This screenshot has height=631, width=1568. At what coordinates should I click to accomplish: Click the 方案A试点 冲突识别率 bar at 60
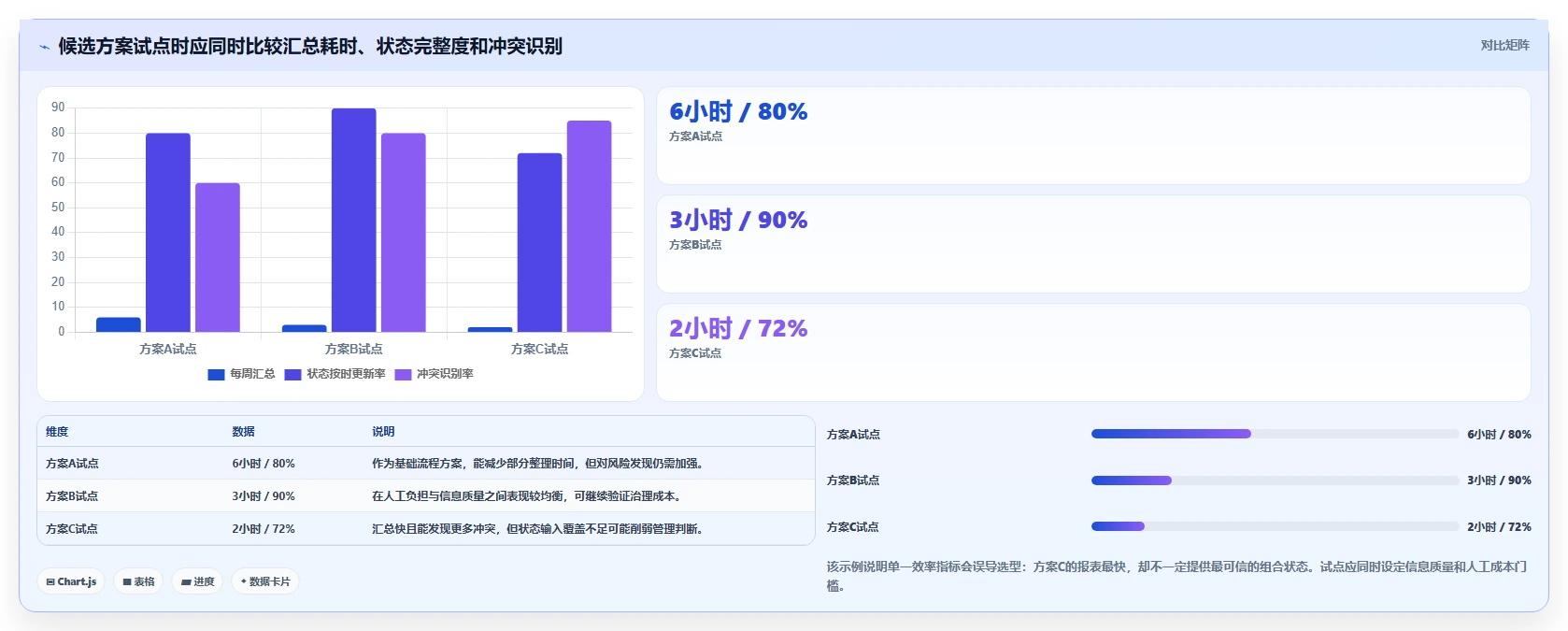(x=218, y=258)
